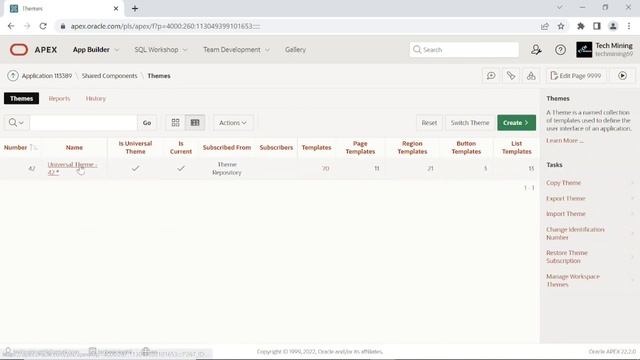Viewport: 640px width, 360px height.
Task: Open a new browser tab with plus
Action: tap(135, 8)
